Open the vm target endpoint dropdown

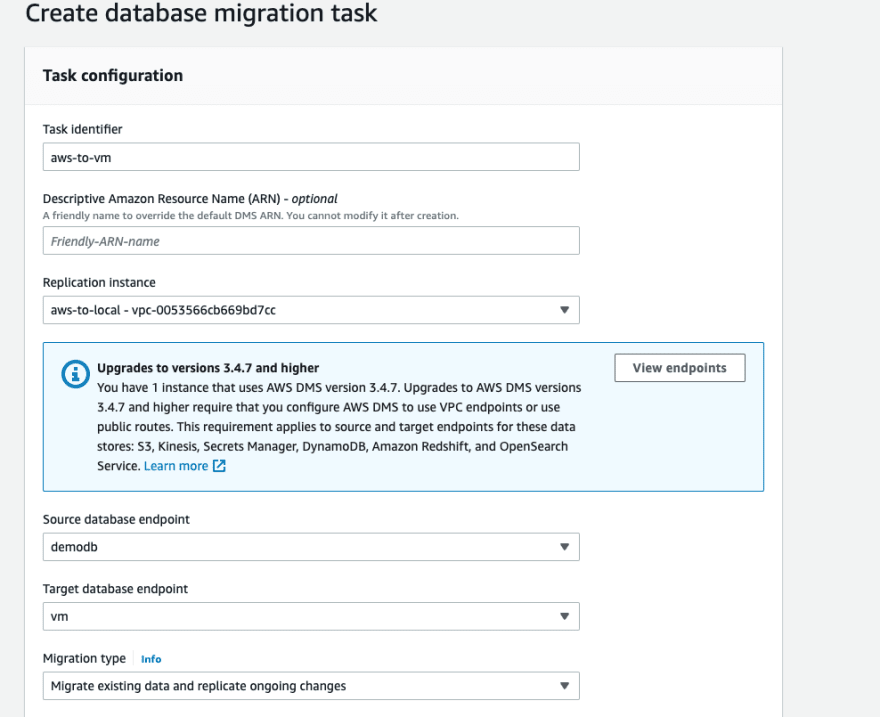click(x=311, y=616)
